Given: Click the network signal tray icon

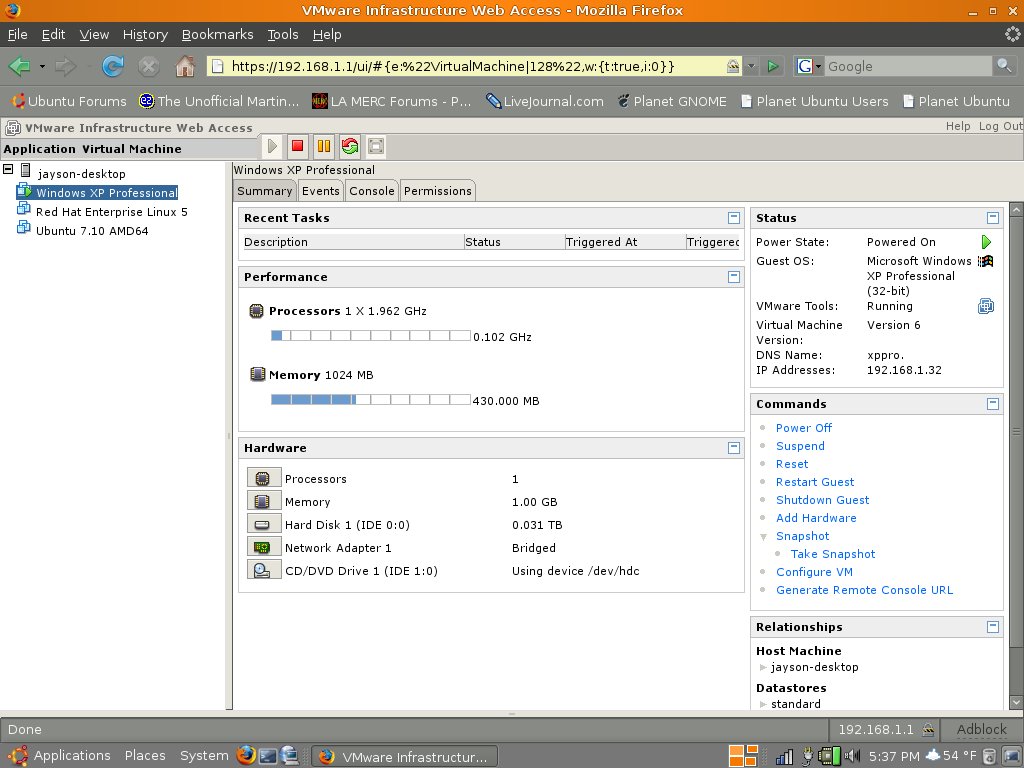Looking at the screenshot, I should pyautogui.click(x=784, y=757).
